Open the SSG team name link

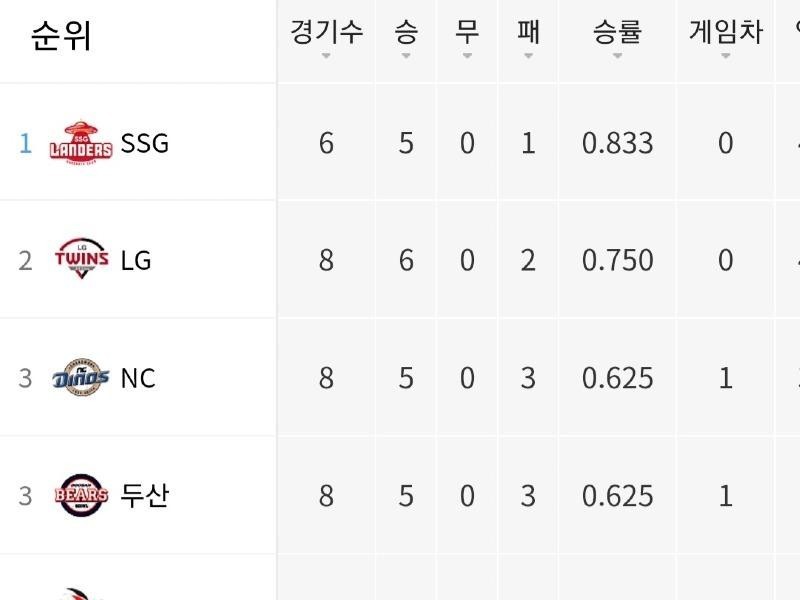click(x=145, y=143)
